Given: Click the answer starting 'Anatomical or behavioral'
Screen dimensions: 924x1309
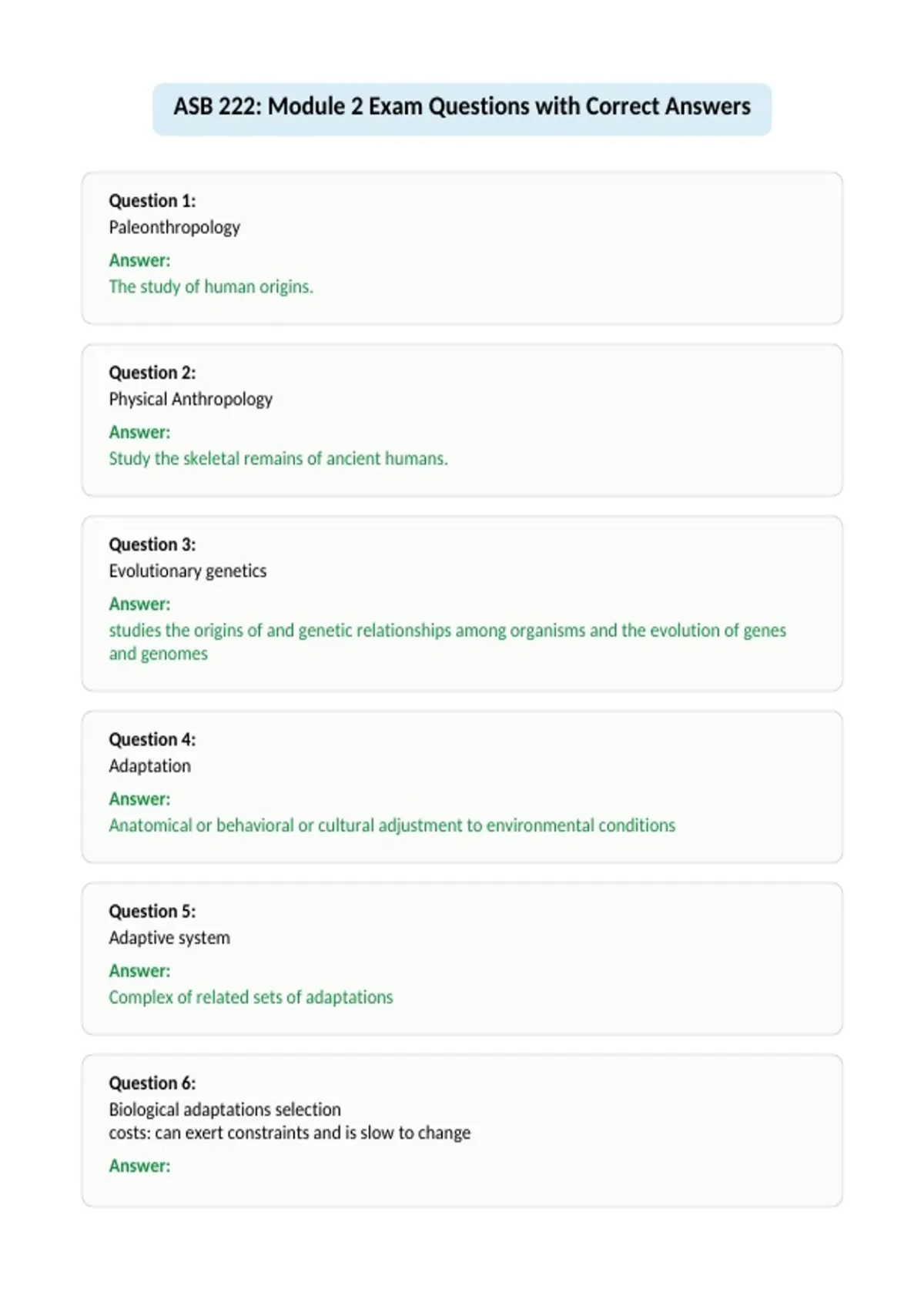Looking at the screenshot, I should coord(392,825).
